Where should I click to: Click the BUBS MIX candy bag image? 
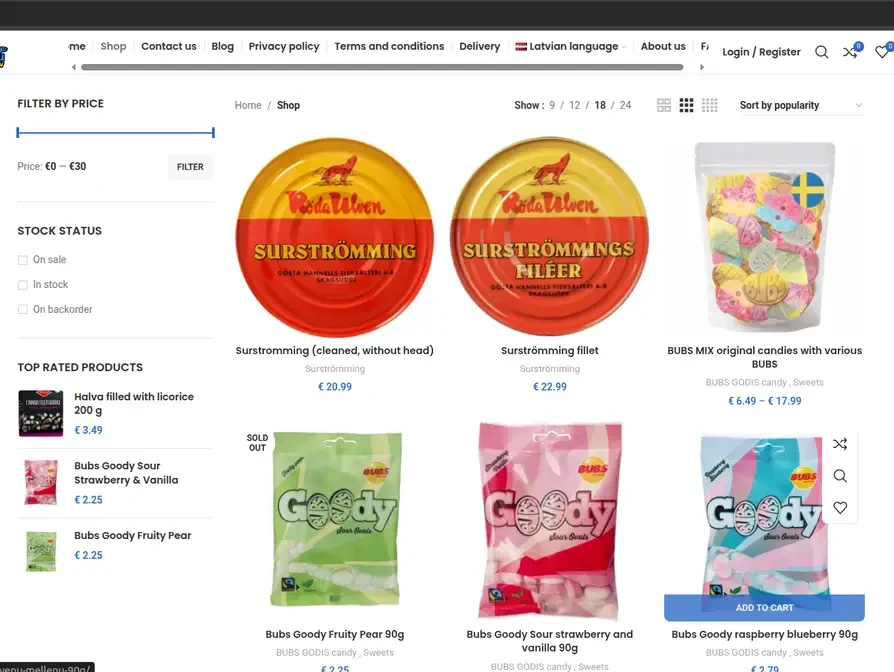pos(764,237)
